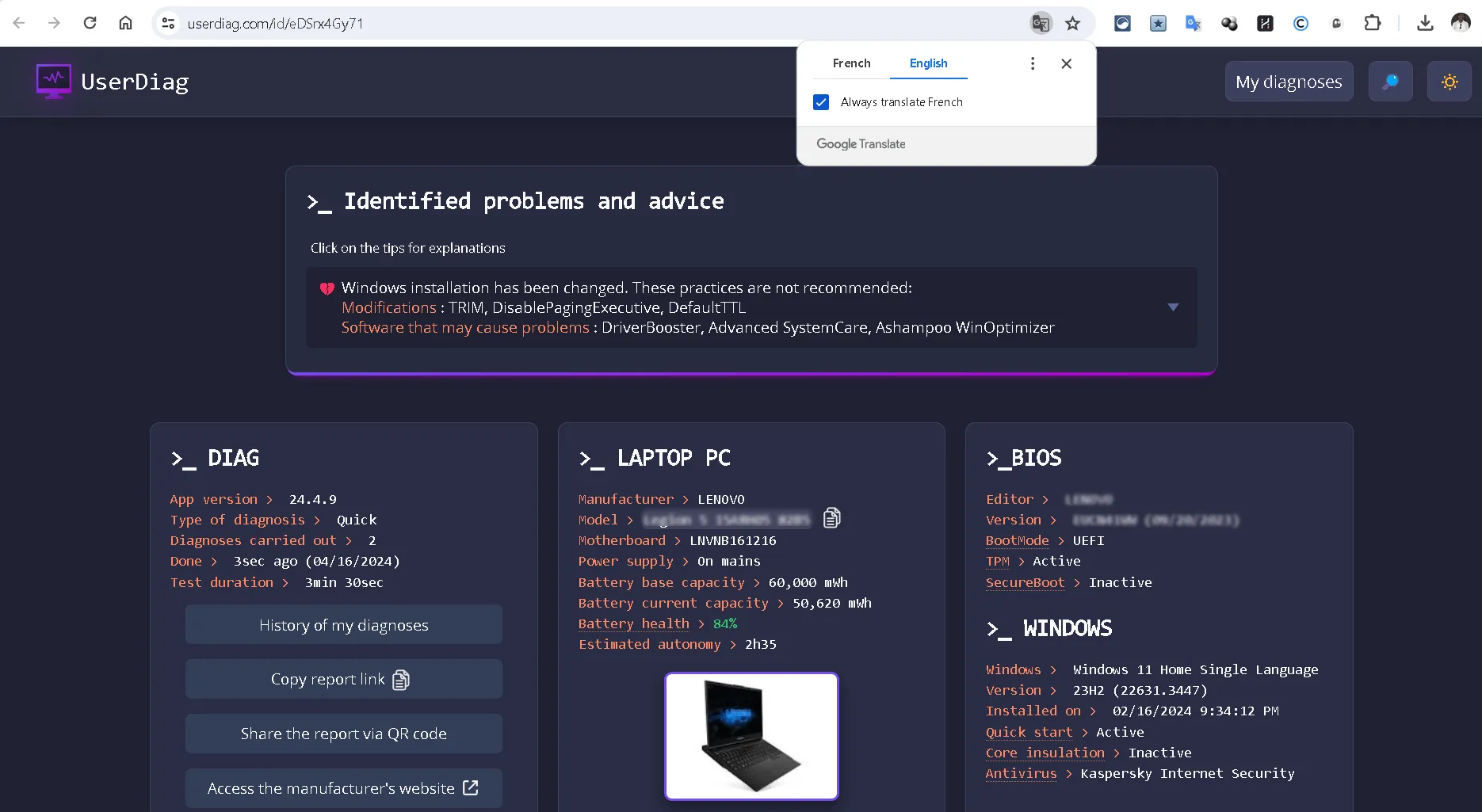Click Share the report via QR code
This screenshot has width=1482, height=812.
click(x=343, y=734)
